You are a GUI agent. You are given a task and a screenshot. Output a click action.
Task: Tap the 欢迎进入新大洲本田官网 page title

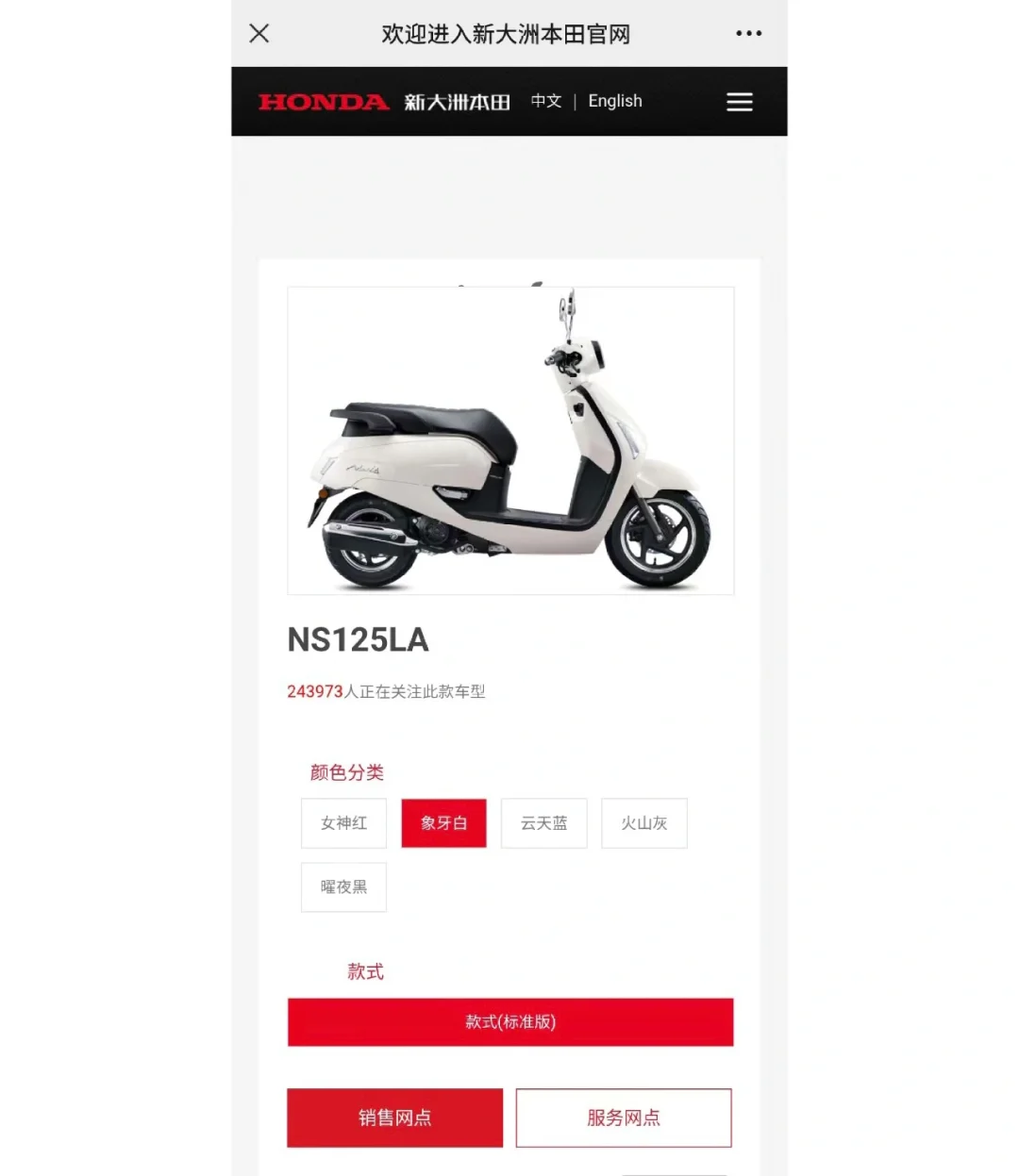506,34
